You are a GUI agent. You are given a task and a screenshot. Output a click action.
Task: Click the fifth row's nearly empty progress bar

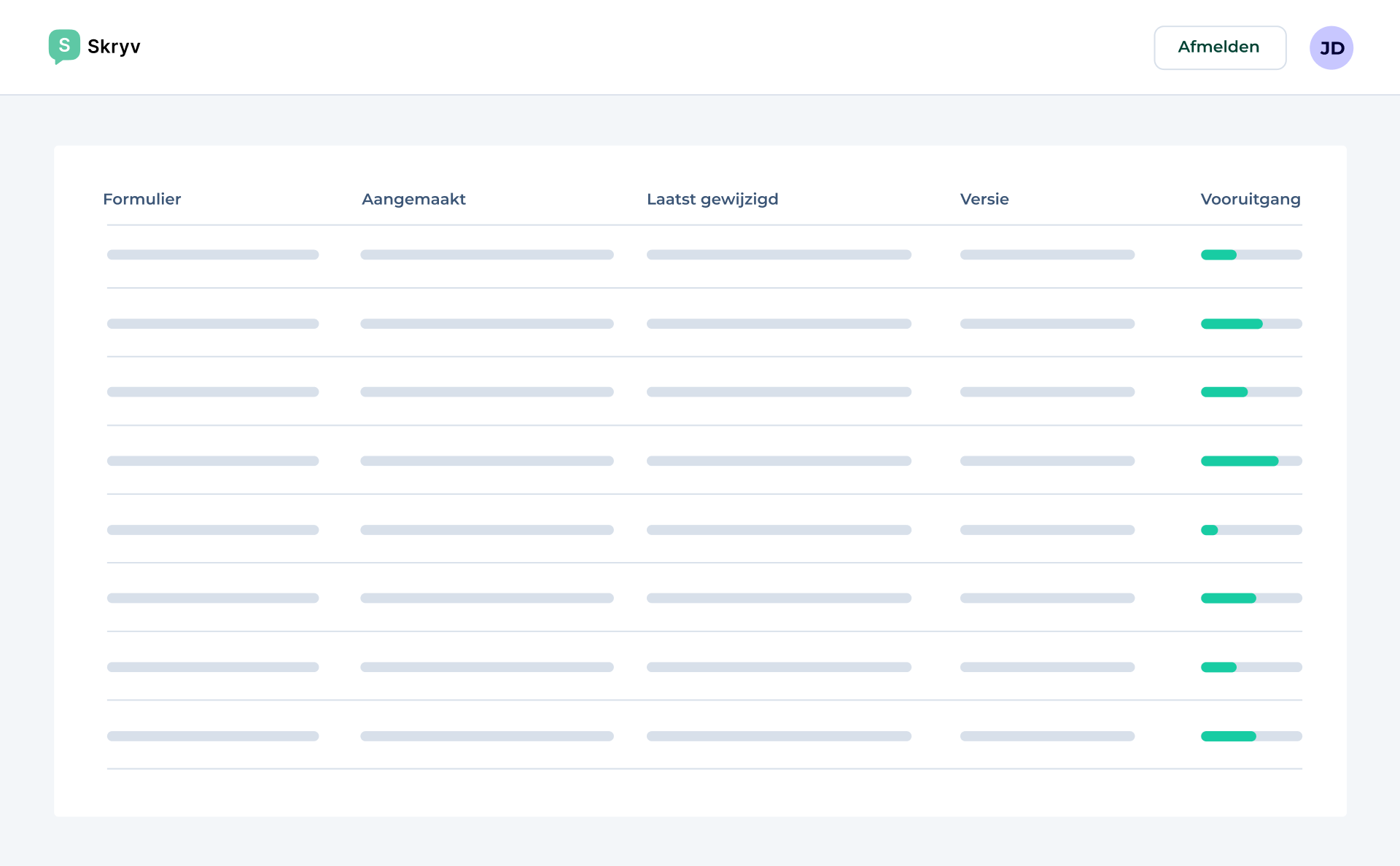pyautogui.click(x=1251, y=530)
